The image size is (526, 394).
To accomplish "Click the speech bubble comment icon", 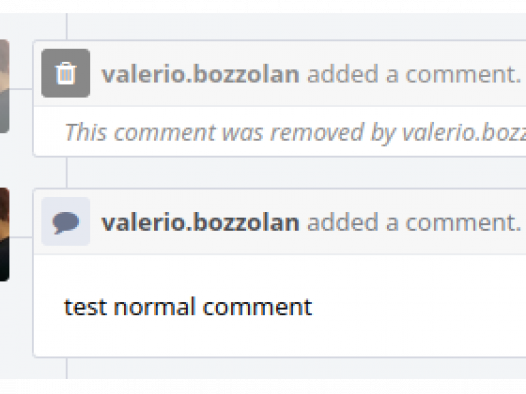I will (66, 221).
